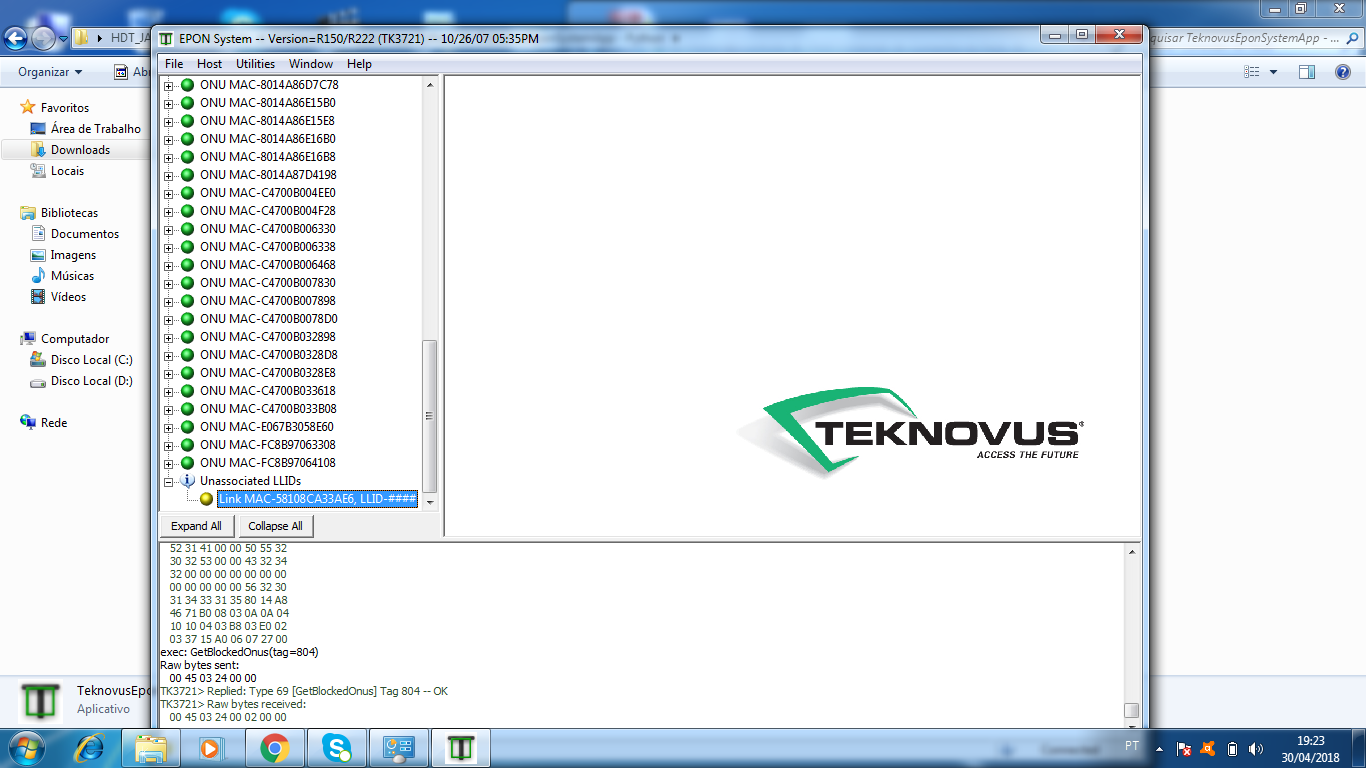Open Explorer help question mark icon
Viewport: 1366px width, 768px height.
(1343, 72)
